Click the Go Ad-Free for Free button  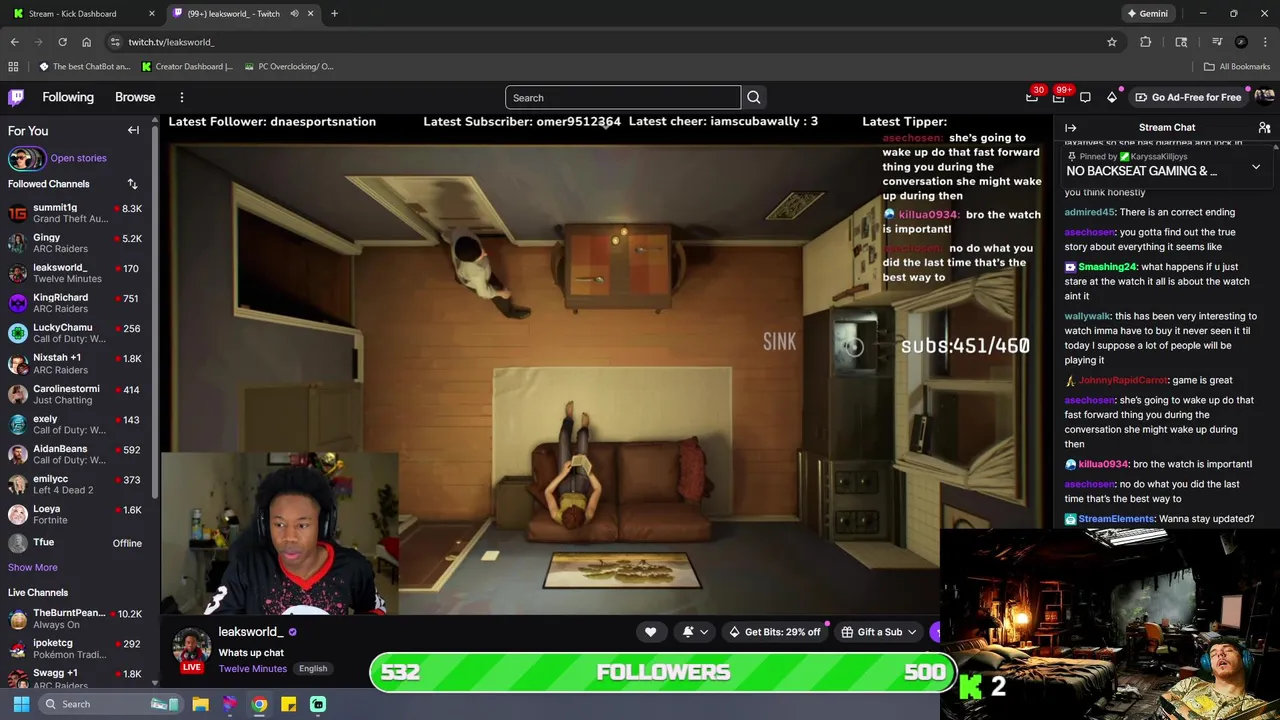[x=1188, y=97]
